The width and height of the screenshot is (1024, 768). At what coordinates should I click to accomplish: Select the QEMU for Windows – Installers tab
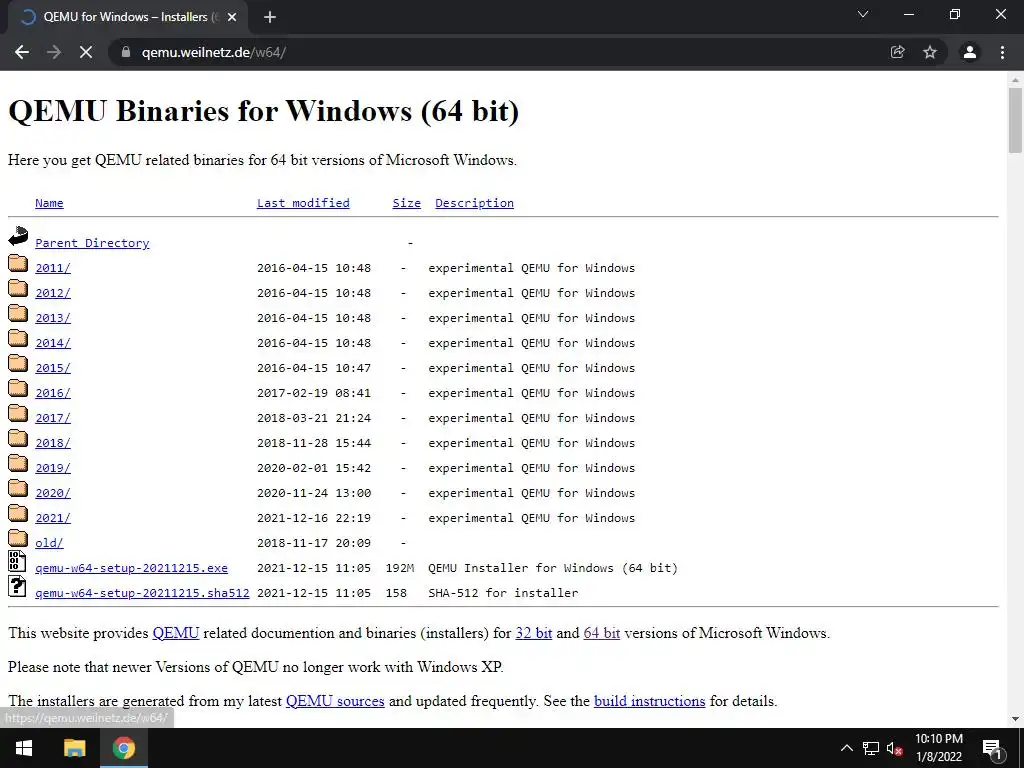(x=127, y=18)
